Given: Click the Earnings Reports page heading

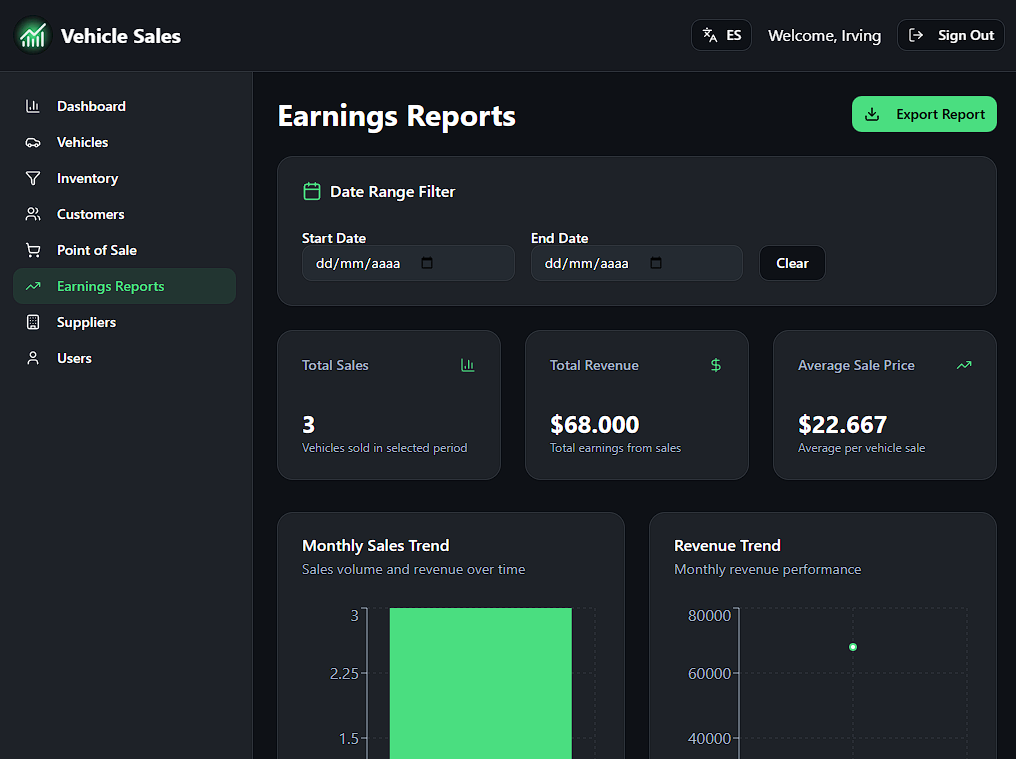Looking at the screenshot, I should 397,116.
